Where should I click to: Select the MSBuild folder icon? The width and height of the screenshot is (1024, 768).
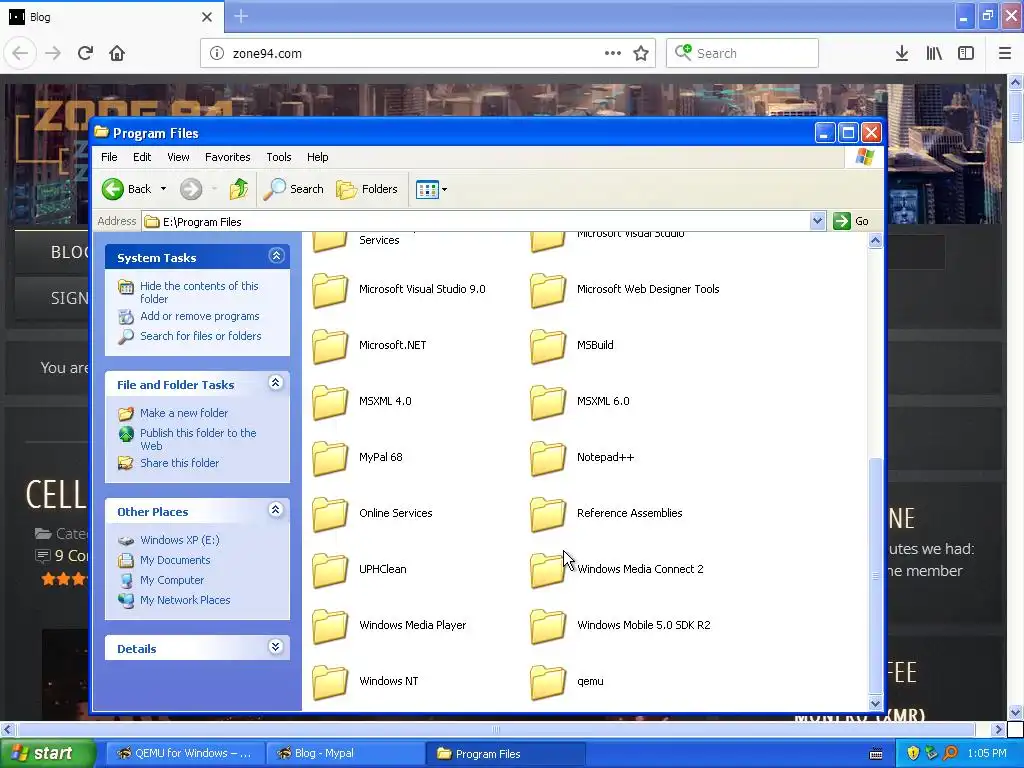point(548,346)
